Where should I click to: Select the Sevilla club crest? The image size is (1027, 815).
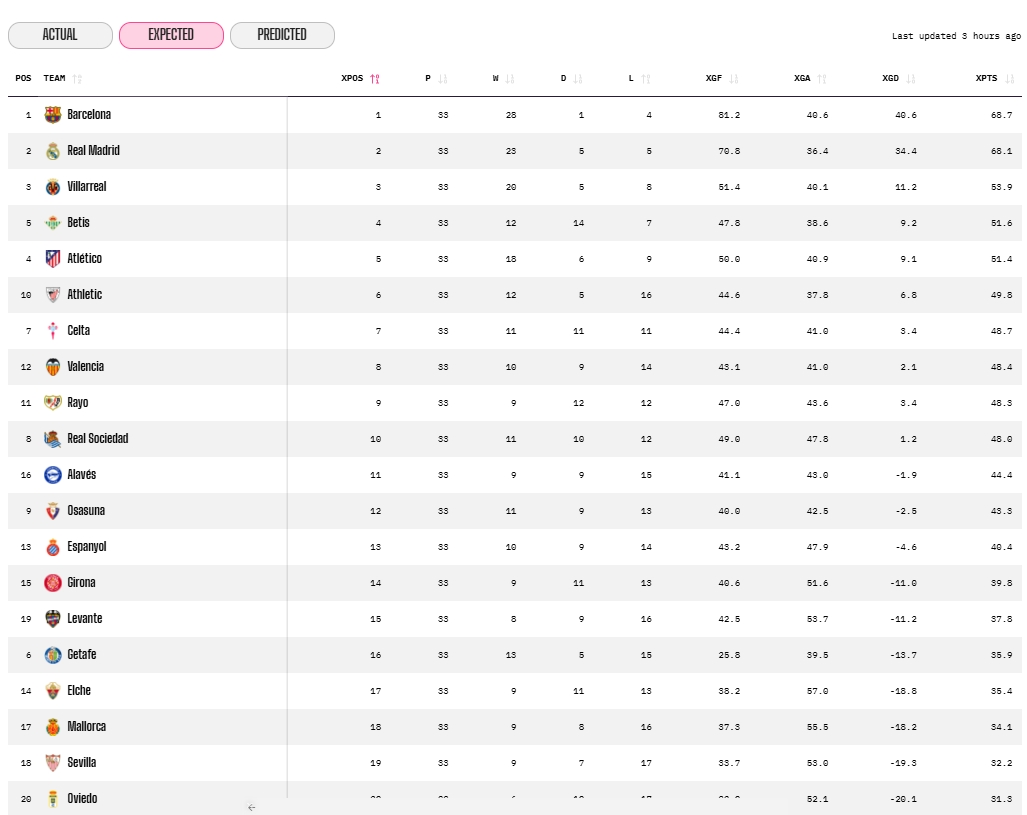[x=53, y=762]
